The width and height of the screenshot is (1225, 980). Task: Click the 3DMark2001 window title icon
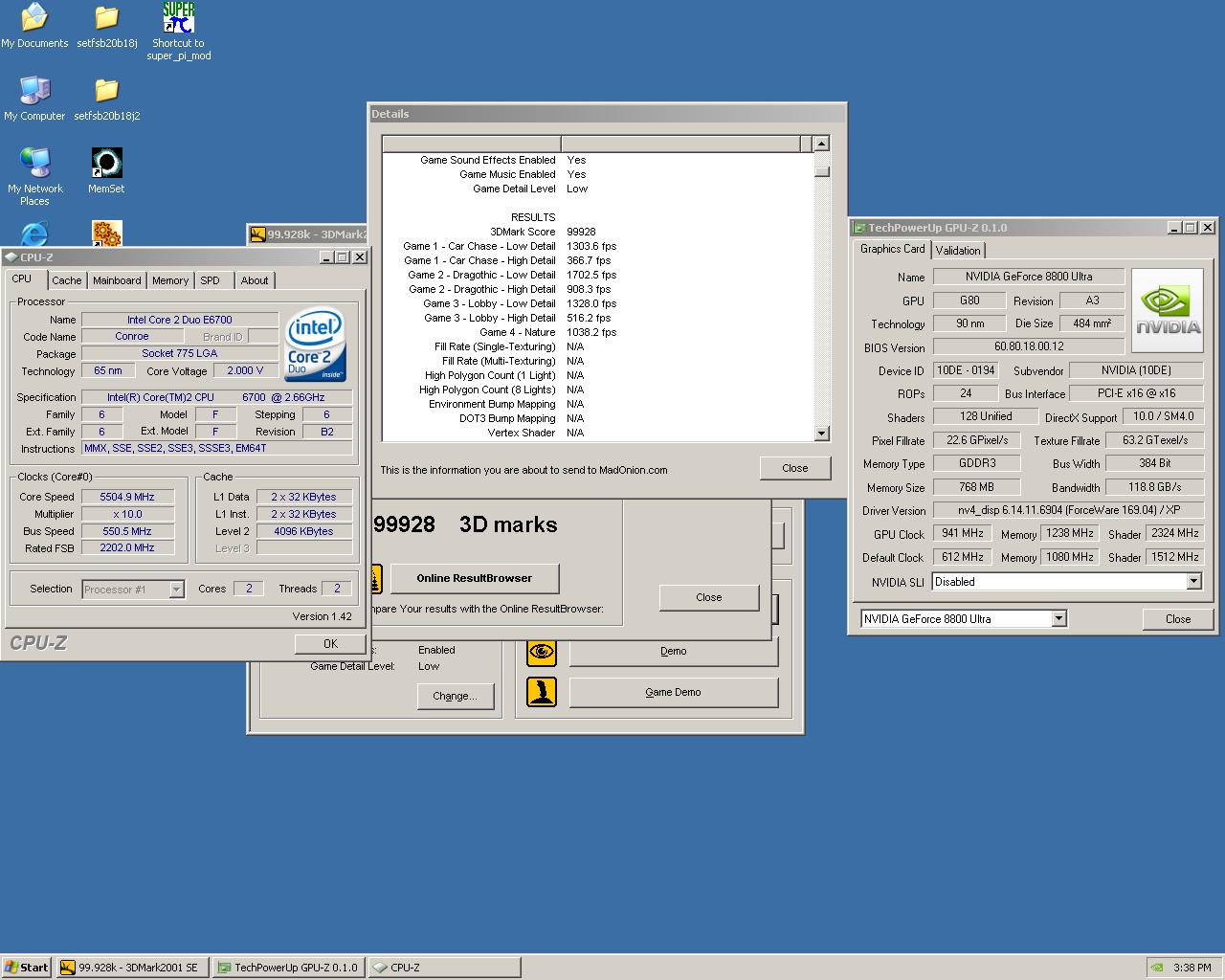tap(256, 234)
